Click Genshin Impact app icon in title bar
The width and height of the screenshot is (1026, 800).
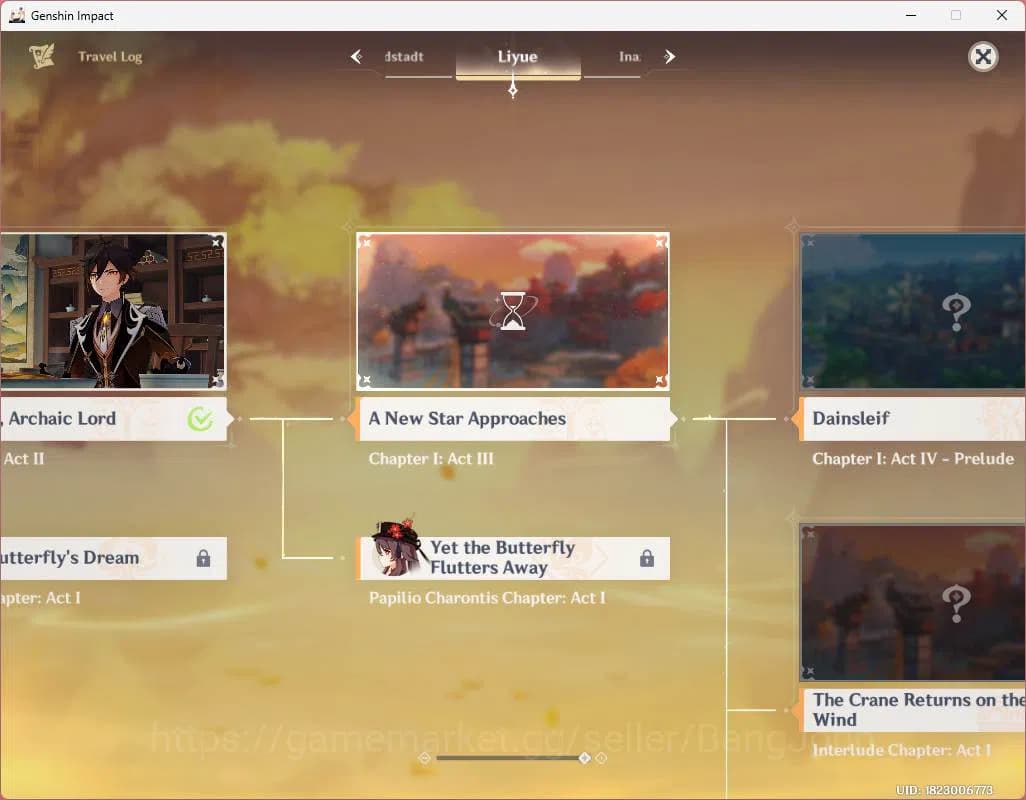click(17, 15)
